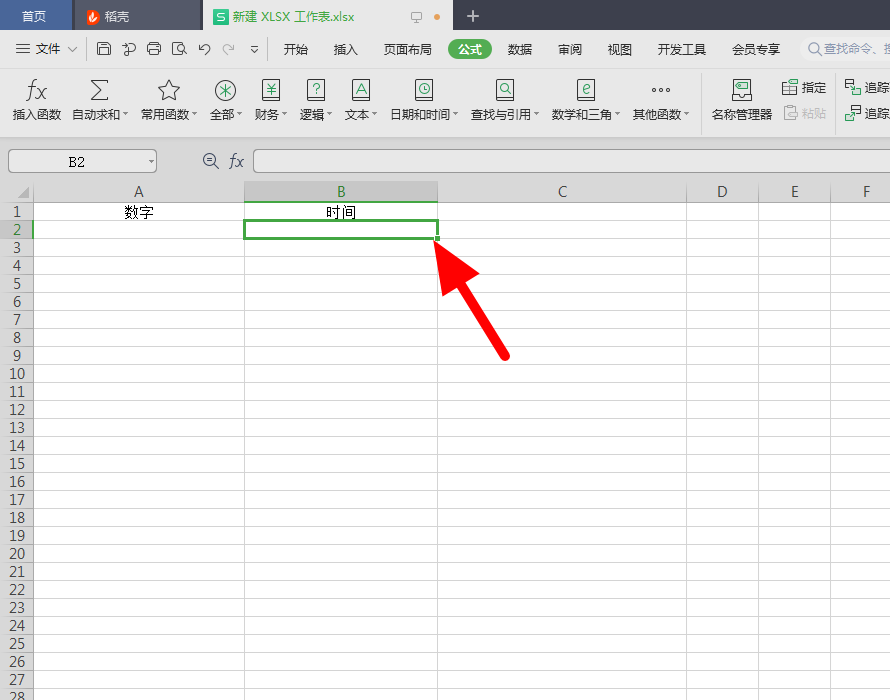
Task: Click the Trace Dependents icon
Action: click(853, 114)
